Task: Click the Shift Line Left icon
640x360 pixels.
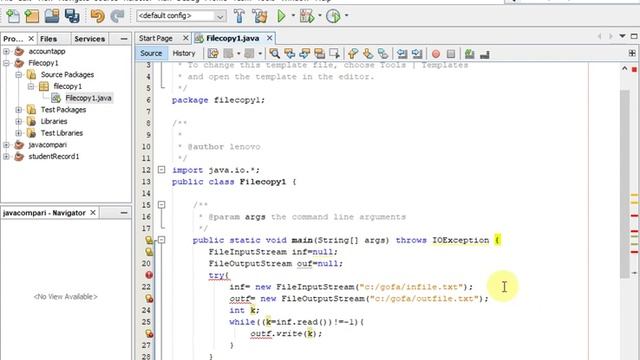Action: (402, 53)
